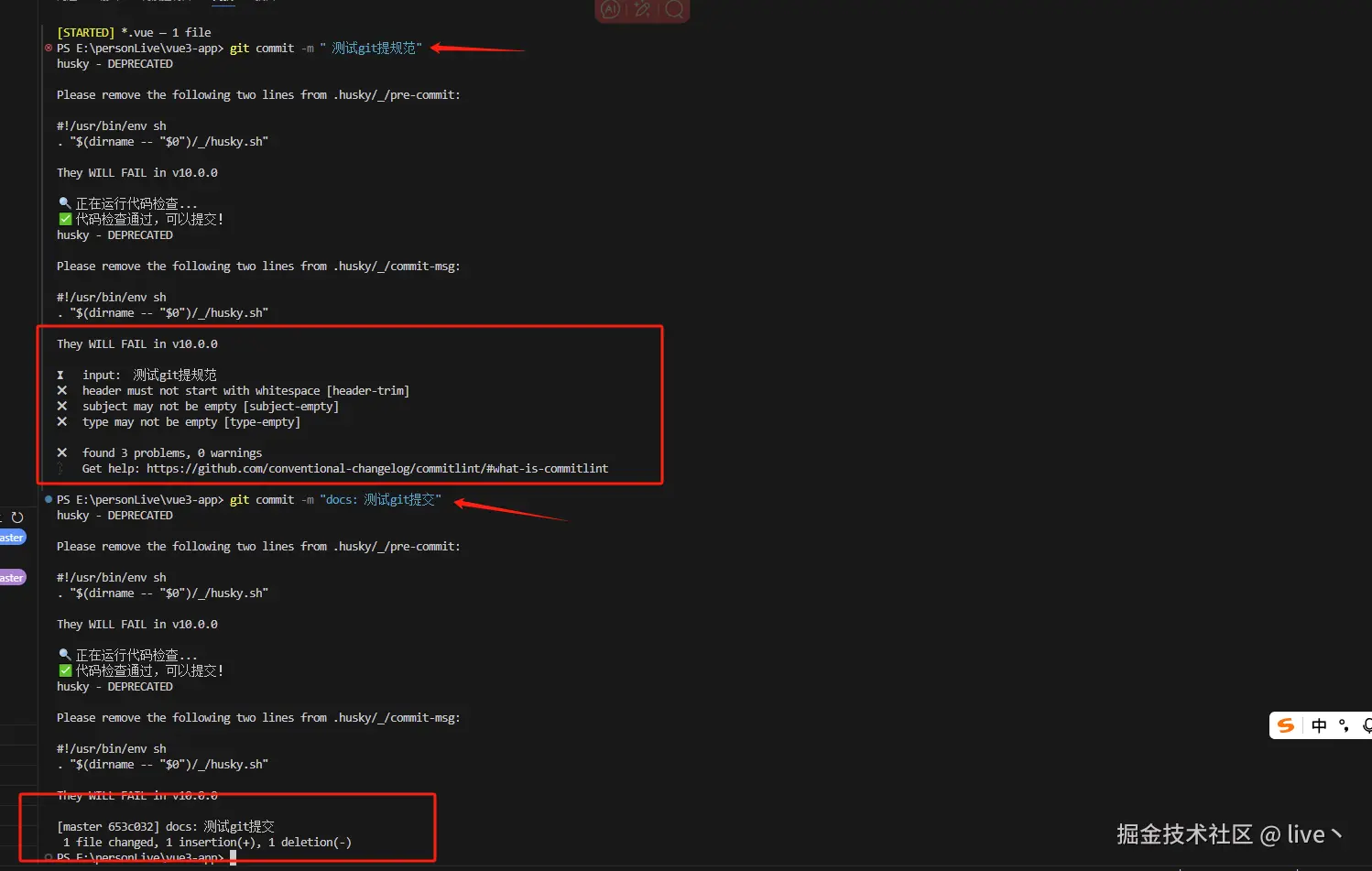Select the purple master branch label
1372x871 pixels.
[x=13, y=577]
